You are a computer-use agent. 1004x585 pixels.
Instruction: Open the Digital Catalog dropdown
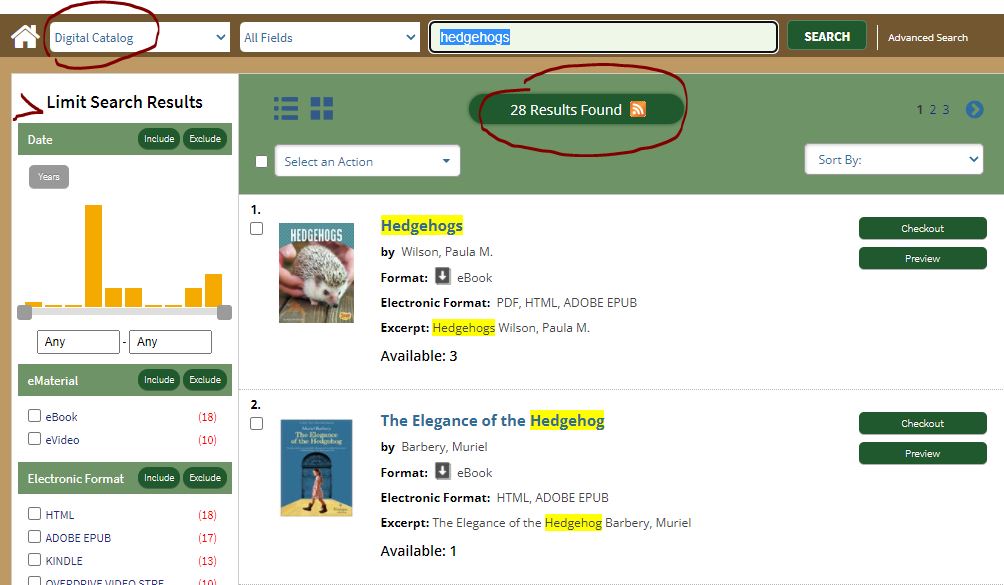tap(140, 37)
